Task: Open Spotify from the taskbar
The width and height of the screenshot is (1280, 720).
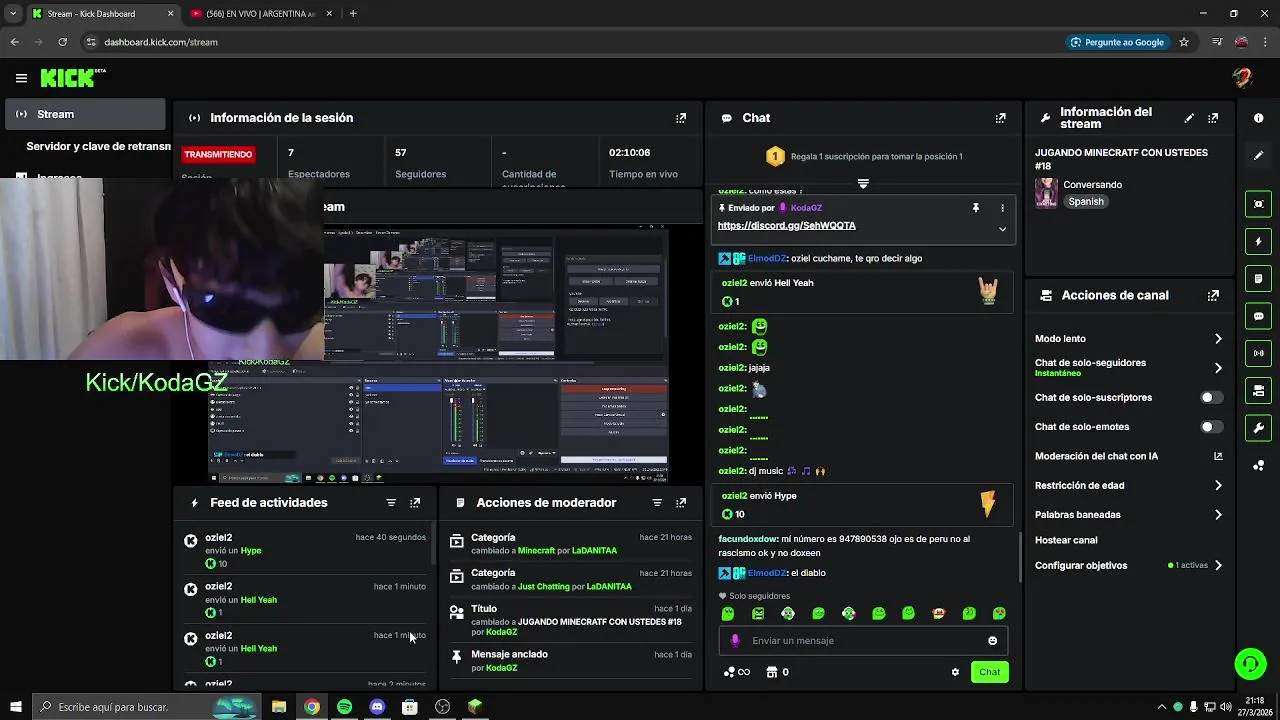Action: click(344, 707)
